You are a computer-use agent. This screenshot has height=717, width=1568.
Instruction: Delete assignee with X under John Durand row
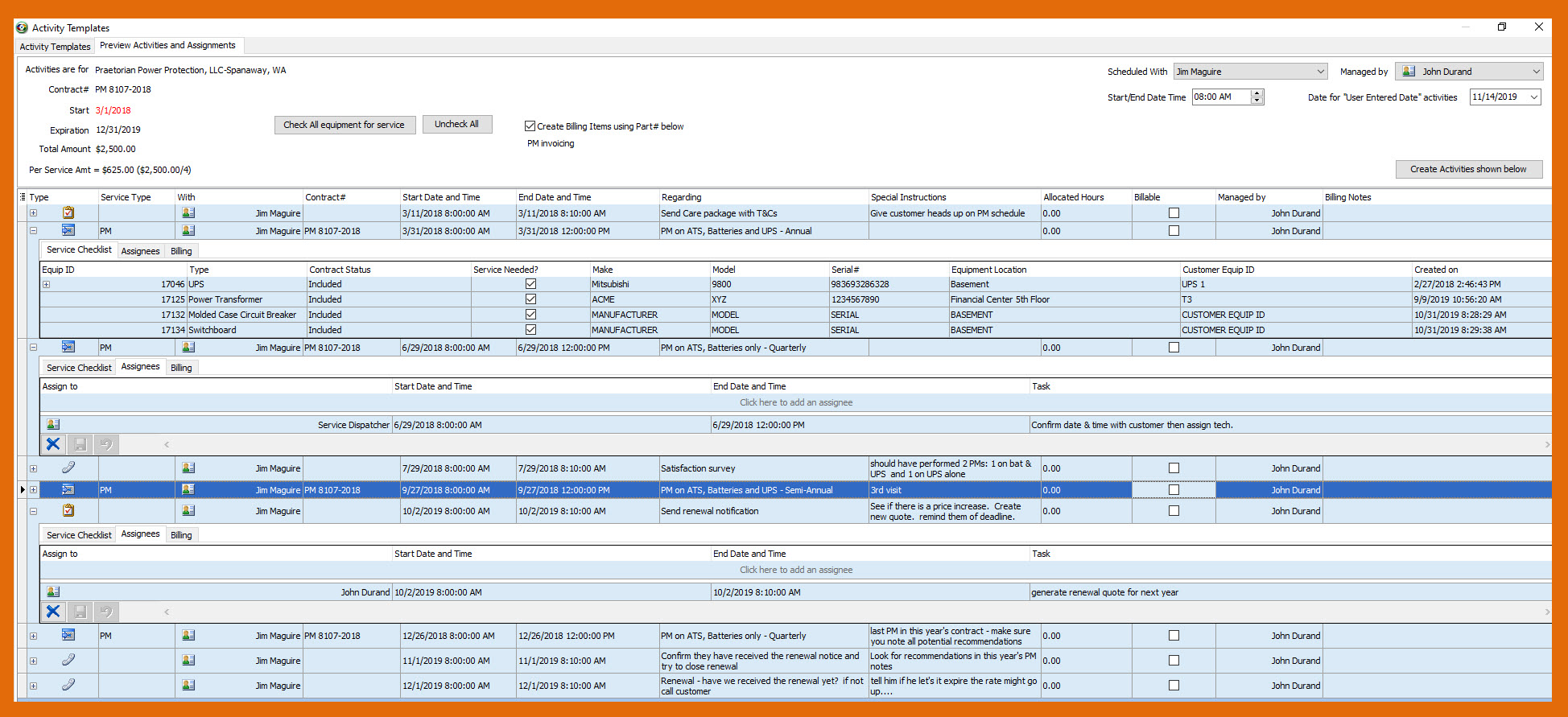click(x=53, y=612)
